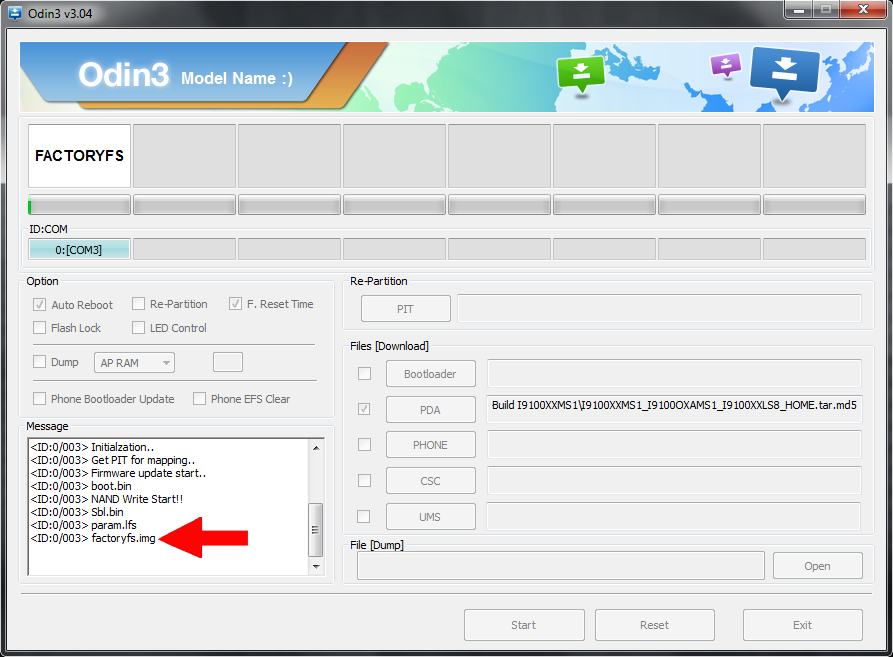This screenshot has width=893, height=657.
Task: Click the green download bubble icon in banner
Action: pyautogui.click(x=580, y=74)
